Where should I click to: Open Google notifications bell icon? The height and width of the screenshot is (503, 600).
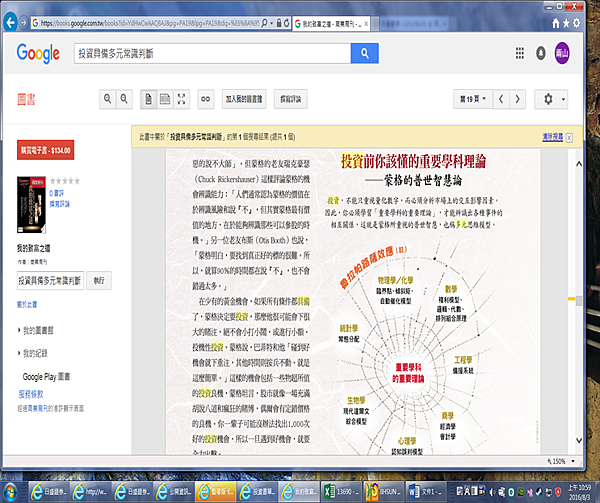coord(541,53)
